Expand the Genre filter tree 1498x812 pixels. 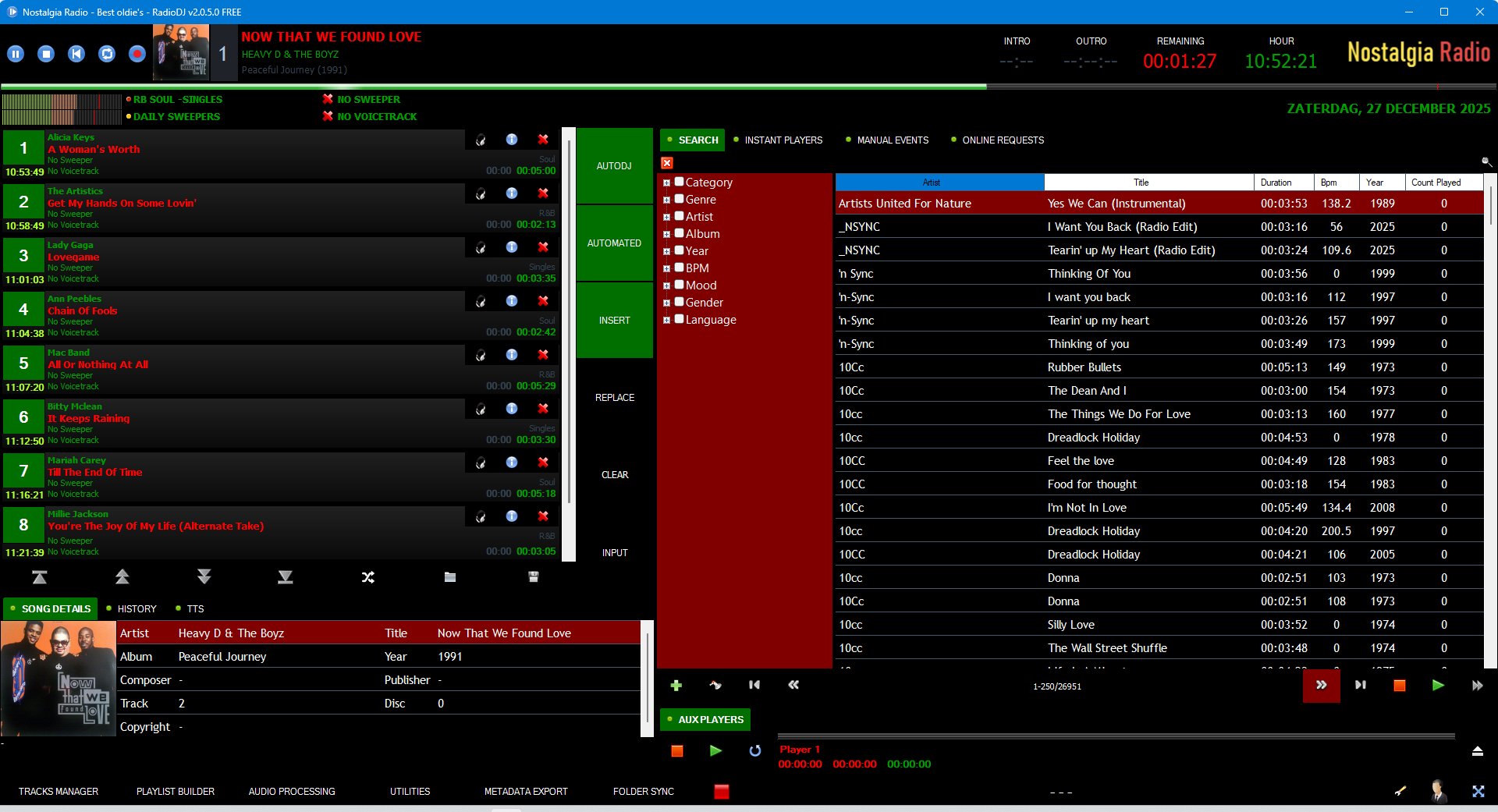[666, 199]
